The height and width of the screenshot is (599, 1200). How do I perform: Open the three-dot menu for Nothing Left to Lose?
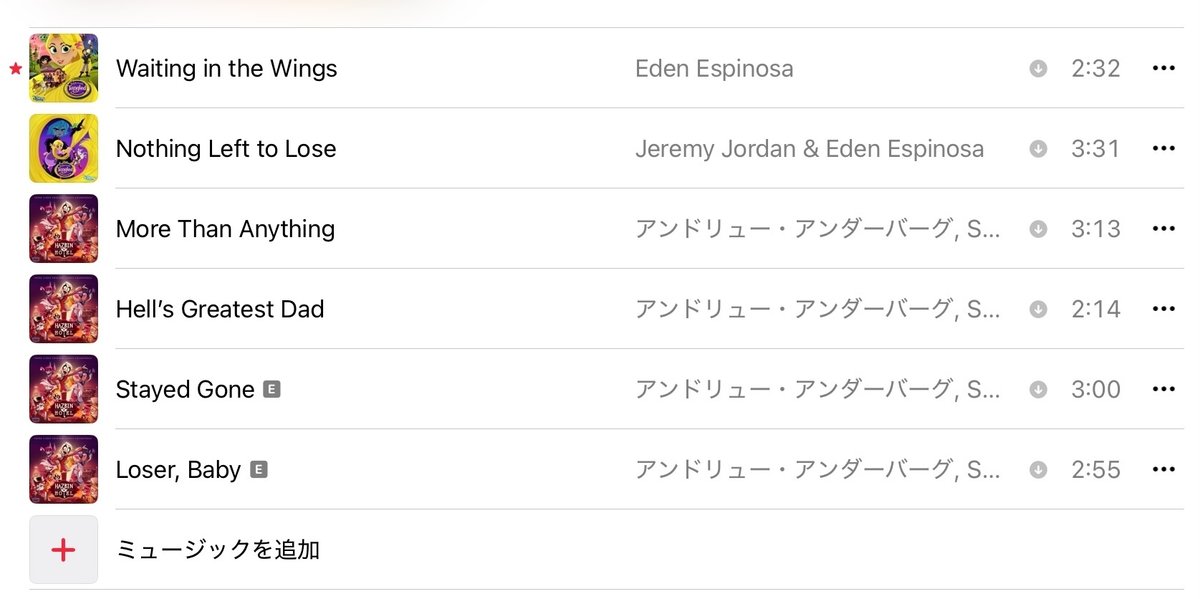coord(1163,149)
